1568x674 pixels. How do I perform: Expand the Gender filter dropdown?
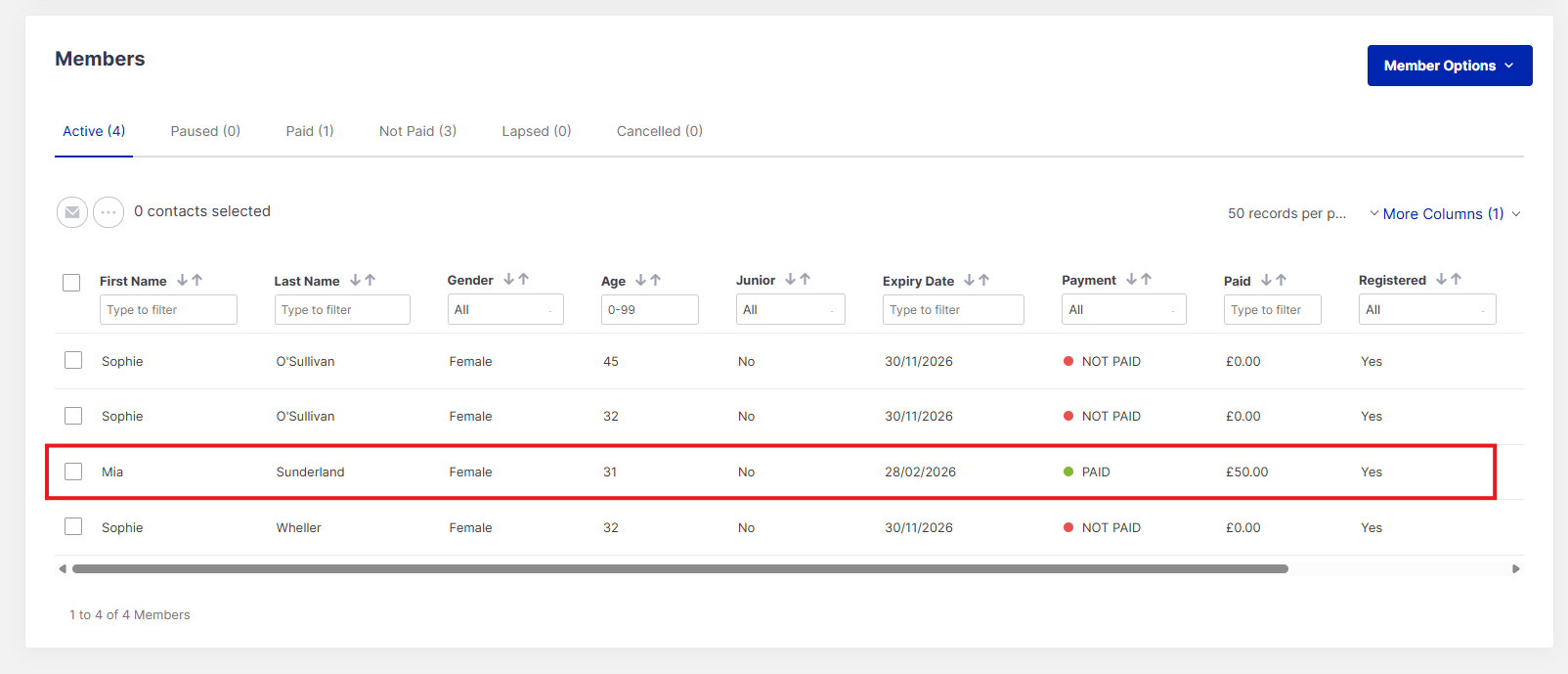point(504,310)
